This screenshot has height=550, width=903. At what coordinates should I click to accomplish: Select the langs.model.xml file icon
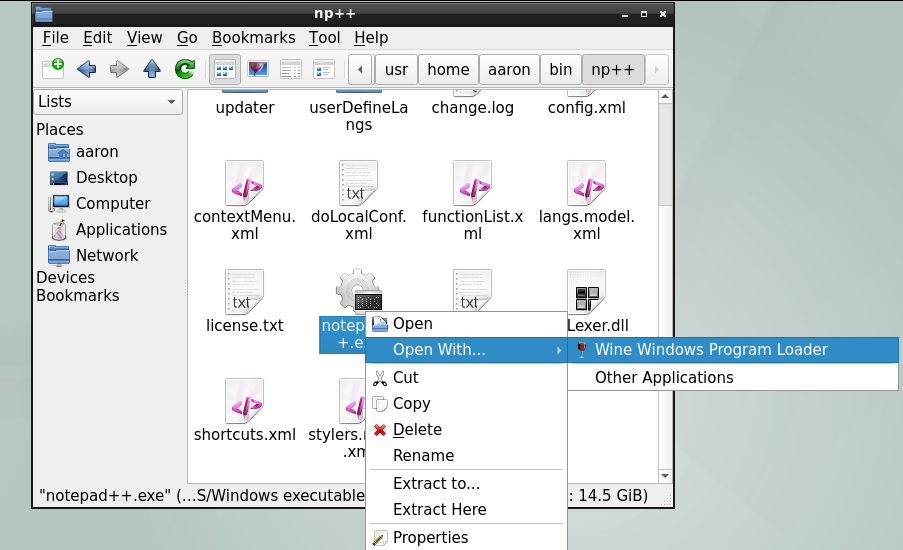pyautogui.click(x=586, y=184)
